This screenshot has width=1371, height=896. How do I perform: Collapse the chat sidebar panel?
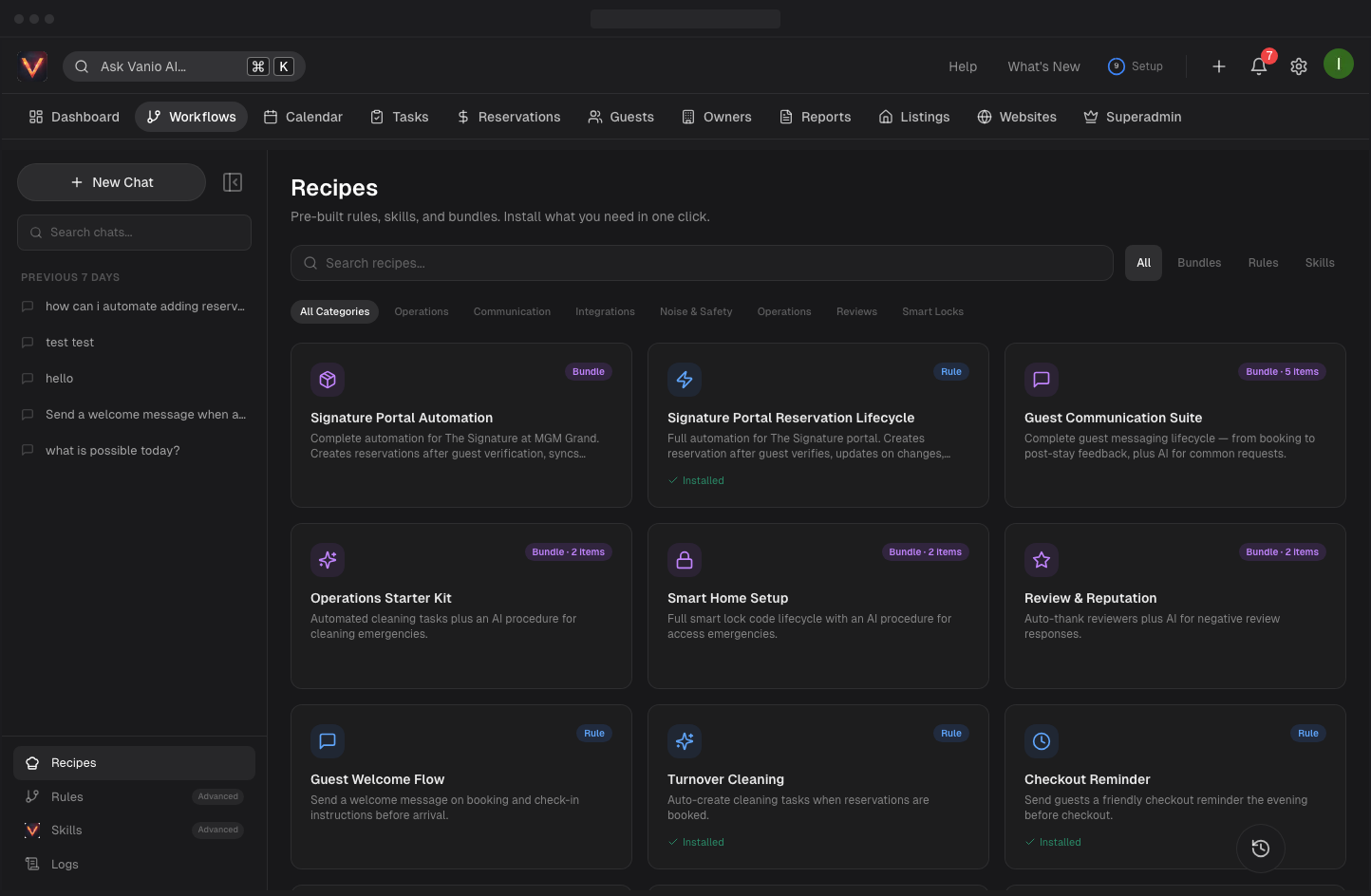click(233, 182)
